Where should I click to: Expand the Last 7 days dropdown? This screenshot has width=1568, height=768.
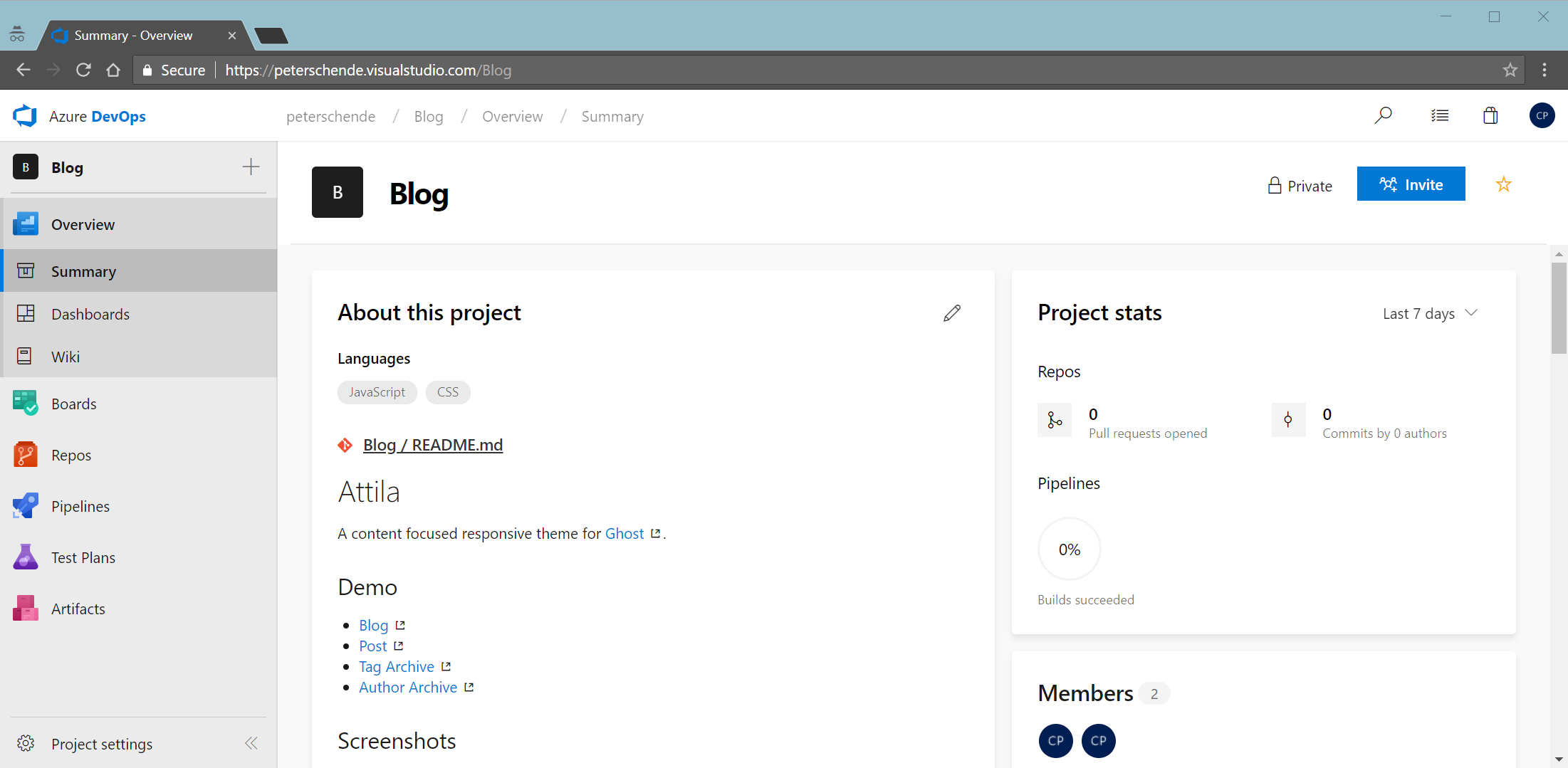click(x=1430, y=313)
